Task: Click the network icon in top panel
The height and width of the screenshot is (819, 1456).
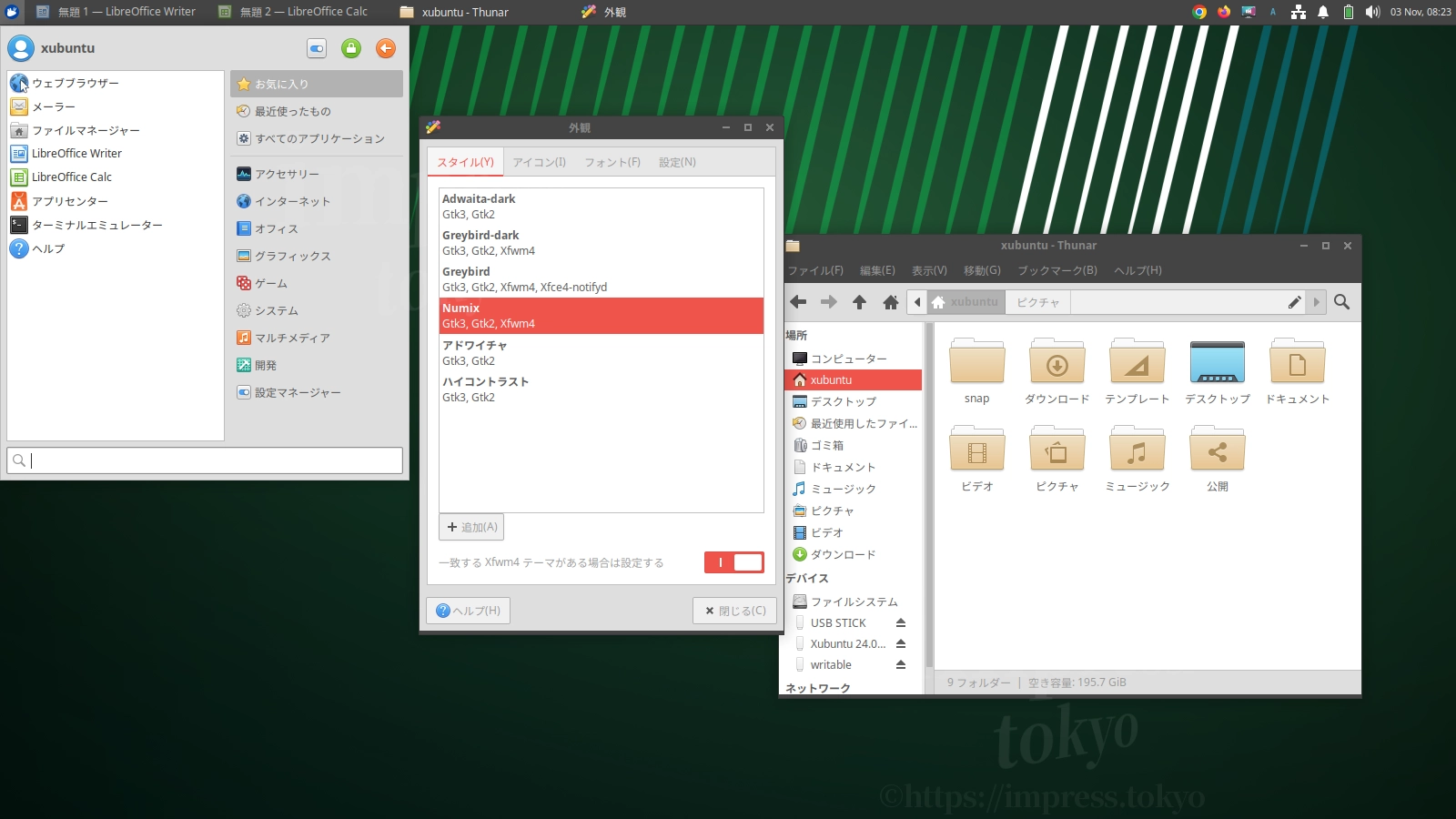Action: [x=1299, y=12]
